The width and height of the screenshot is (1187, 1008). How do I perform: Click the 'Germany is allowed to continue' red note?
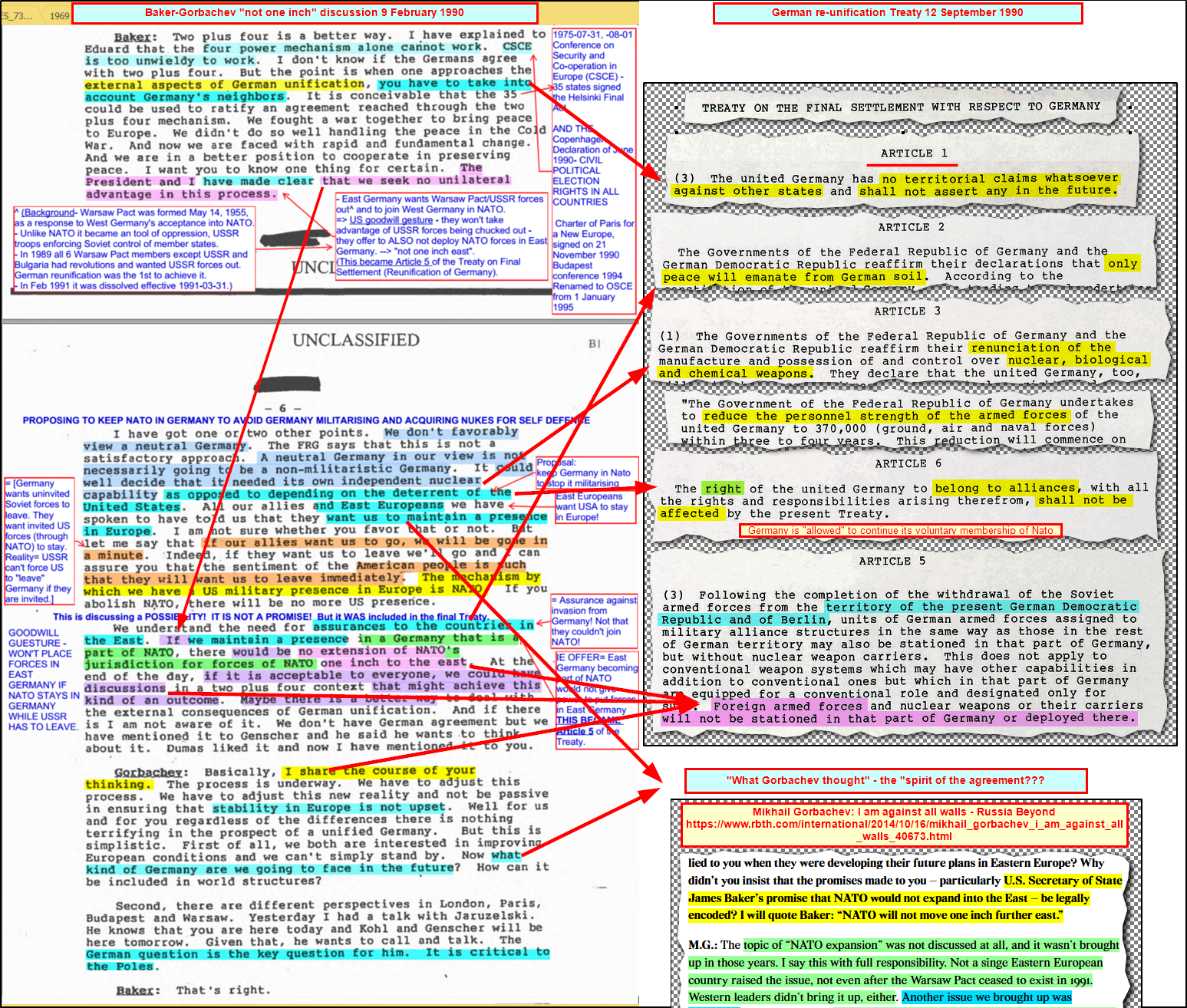[x=901, y=530]
